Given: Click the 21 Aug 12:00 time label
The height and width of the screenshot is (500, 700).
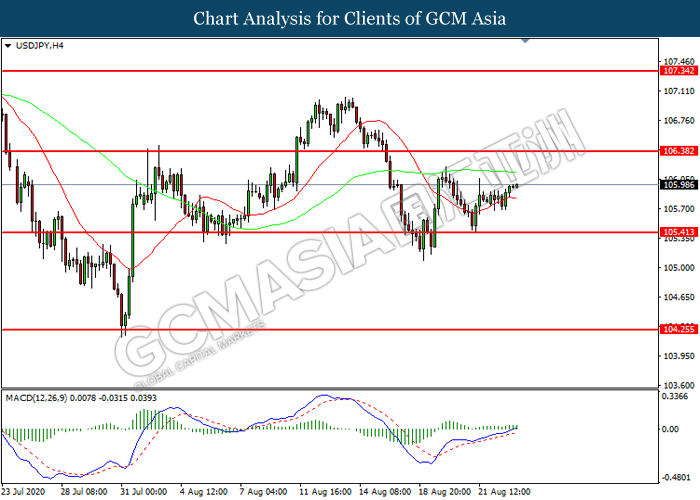Looking at the screenshot, I should click(504, 492).
